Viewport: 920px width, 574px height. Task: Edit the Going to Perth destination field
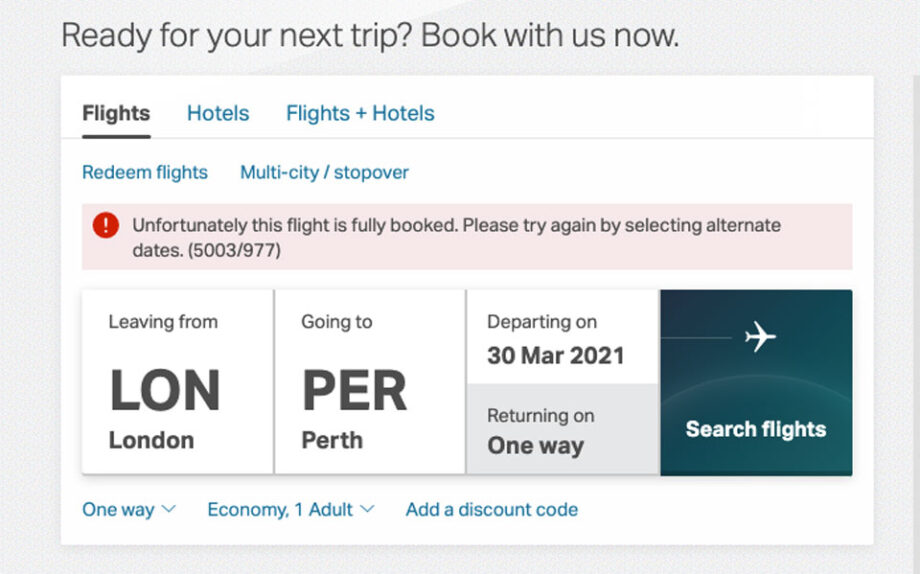[369, 382]
